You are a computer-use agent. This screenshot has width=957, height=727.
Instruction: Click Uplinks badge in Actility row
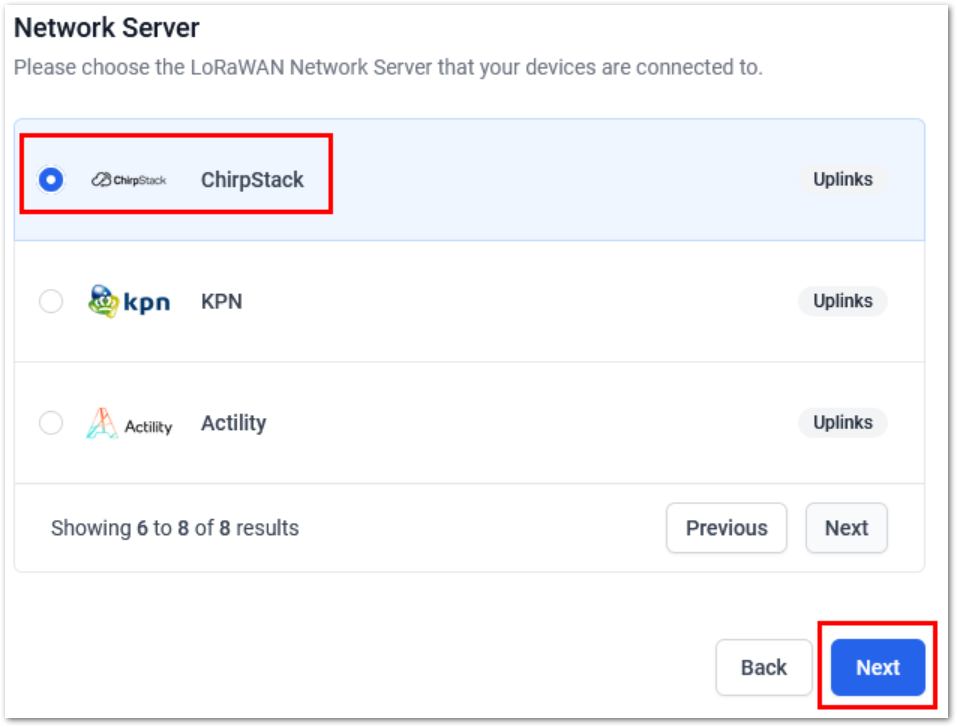(x=842, y=423)
